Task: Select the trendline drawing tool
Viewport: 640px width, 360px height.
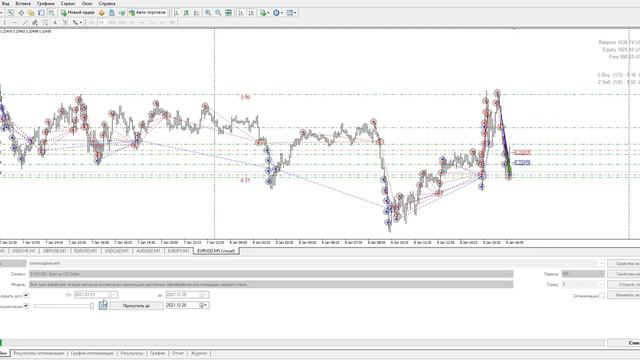Action: (25, 22)
